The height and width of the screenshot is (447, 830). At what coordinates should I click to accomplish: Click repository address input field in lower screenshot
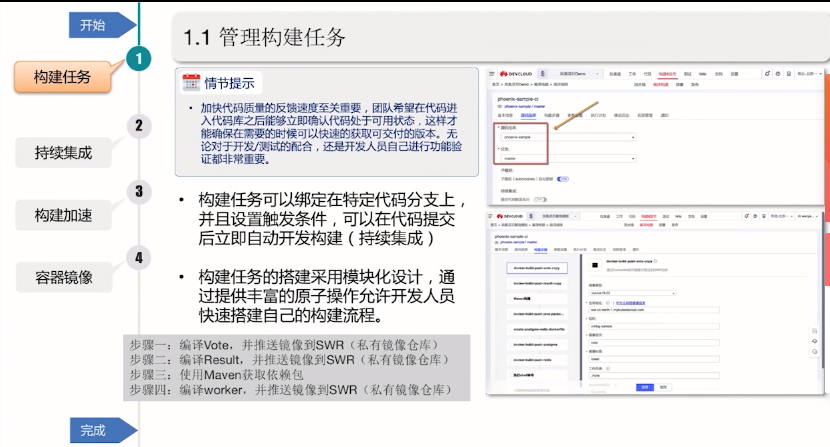[x=654, y=310]
